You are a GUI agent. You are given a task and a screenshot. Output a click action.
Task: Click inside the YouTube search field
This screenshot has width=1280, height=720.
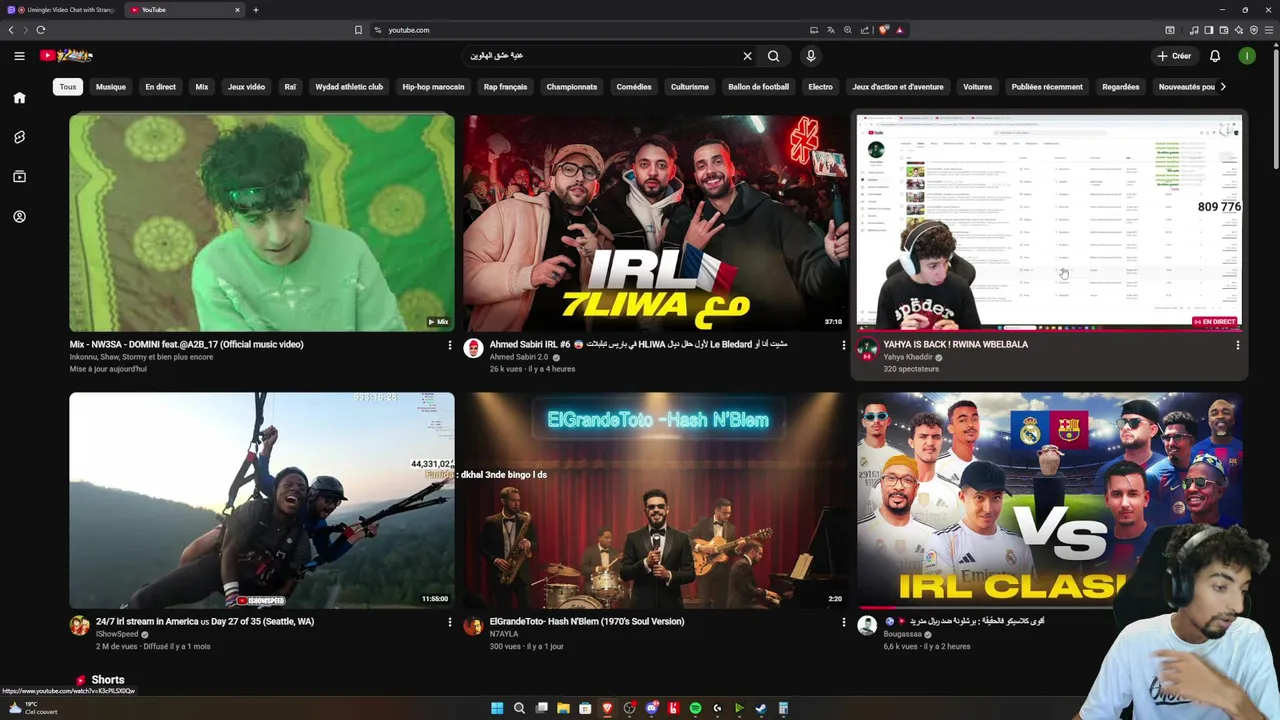tap(600, 56)
